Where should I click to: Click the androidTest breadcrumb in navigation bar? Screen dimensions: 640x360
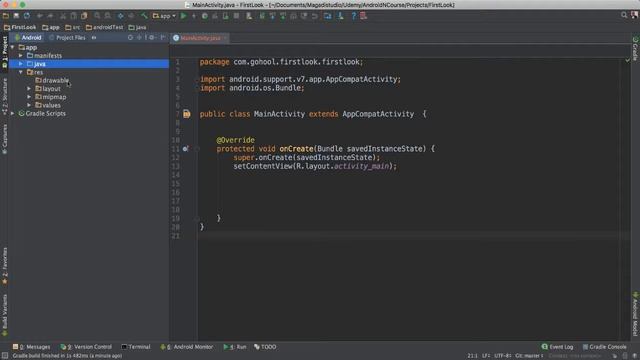[x=104, y=27]
